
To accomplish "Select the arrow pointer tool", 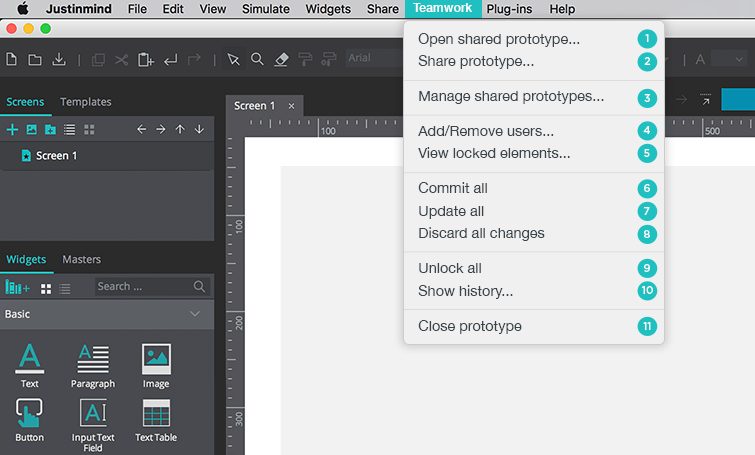I will [234, 60].
